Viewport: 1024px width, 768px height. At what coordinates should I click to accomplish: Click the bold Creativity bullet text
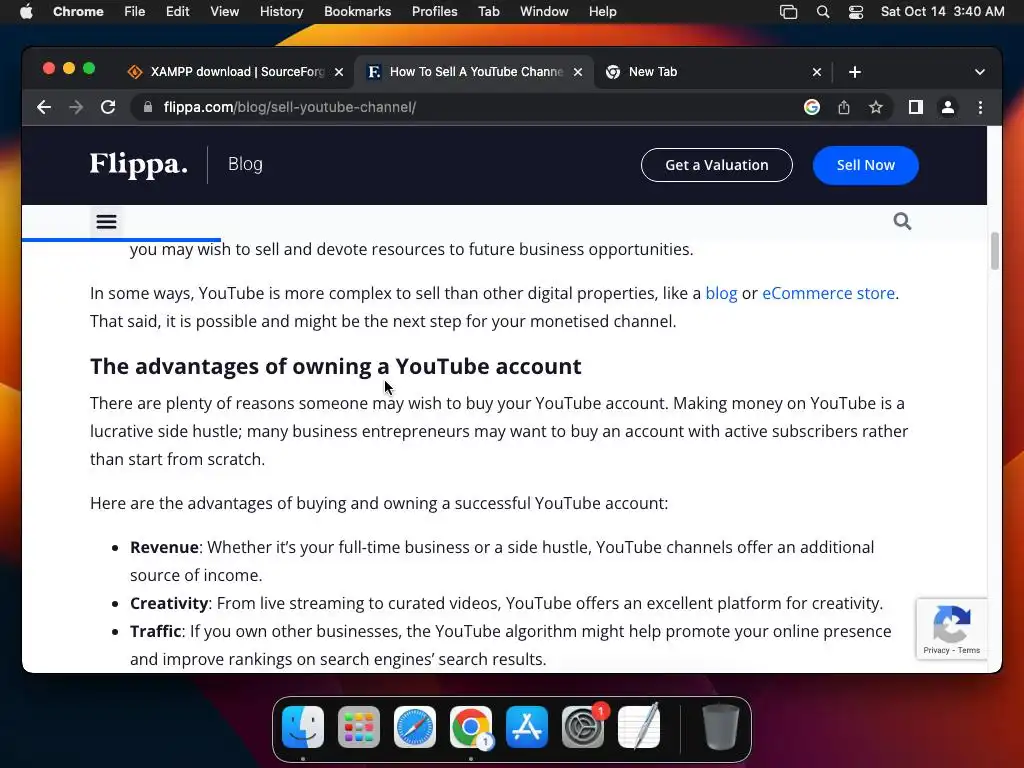(168, 603)
